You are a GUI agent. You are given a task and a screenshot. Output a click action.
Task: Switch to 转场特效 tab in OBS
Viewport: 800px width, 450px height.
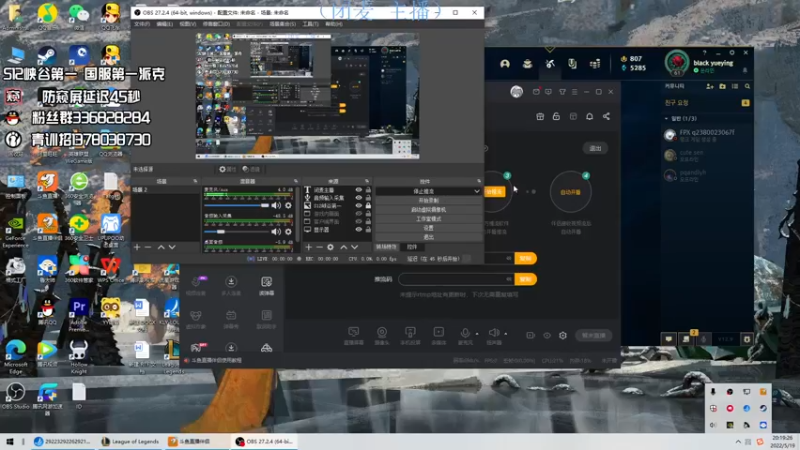coord(386,247)
